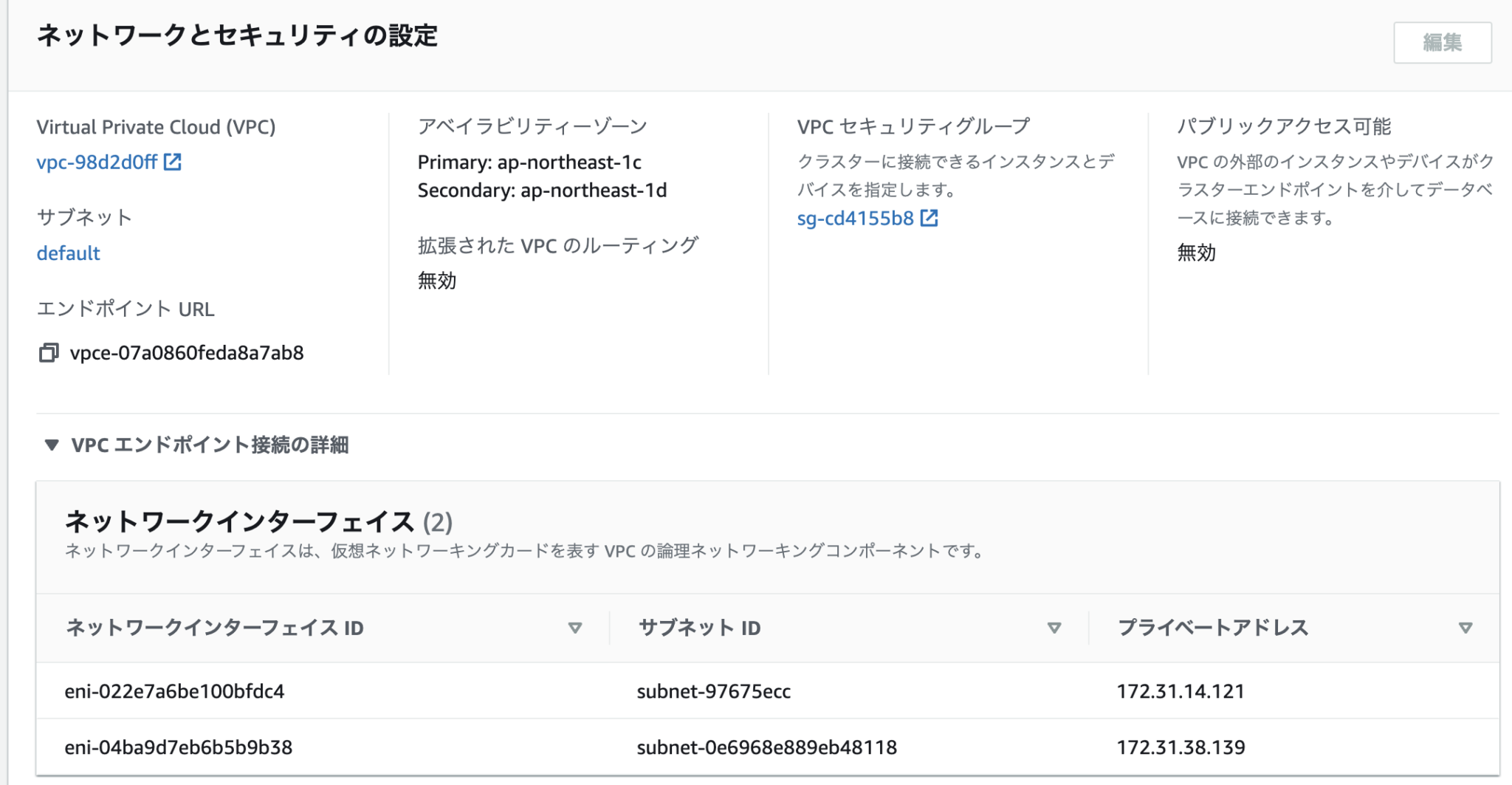
Task: Click 無効 under パブリックアクセス可能
Action: pos(1196,254)
